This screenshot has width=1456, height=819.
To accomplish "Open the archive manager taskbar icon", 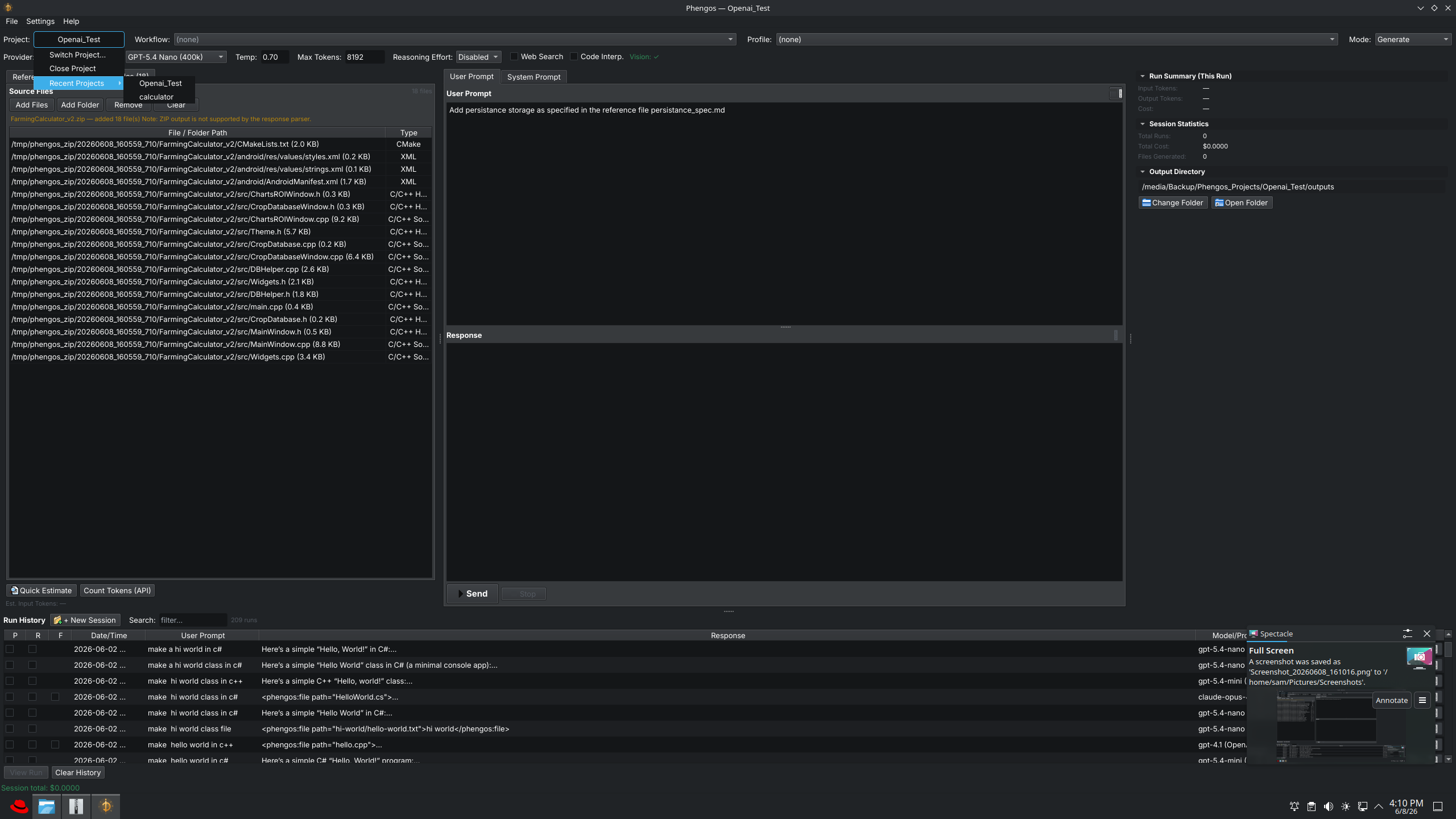I will click(76, 806).
